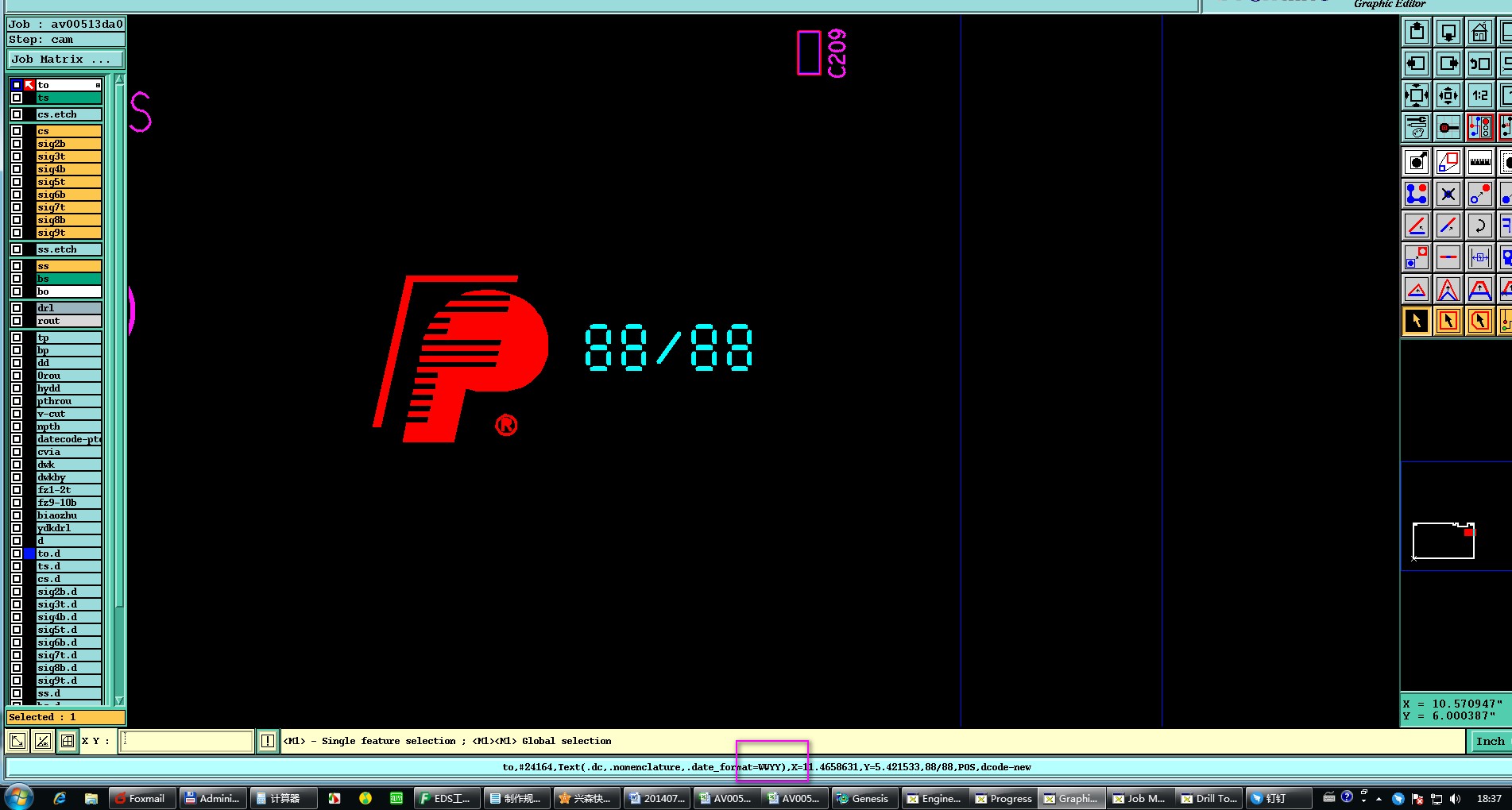Open the Job Matrix ... panel

coord(66,60)
